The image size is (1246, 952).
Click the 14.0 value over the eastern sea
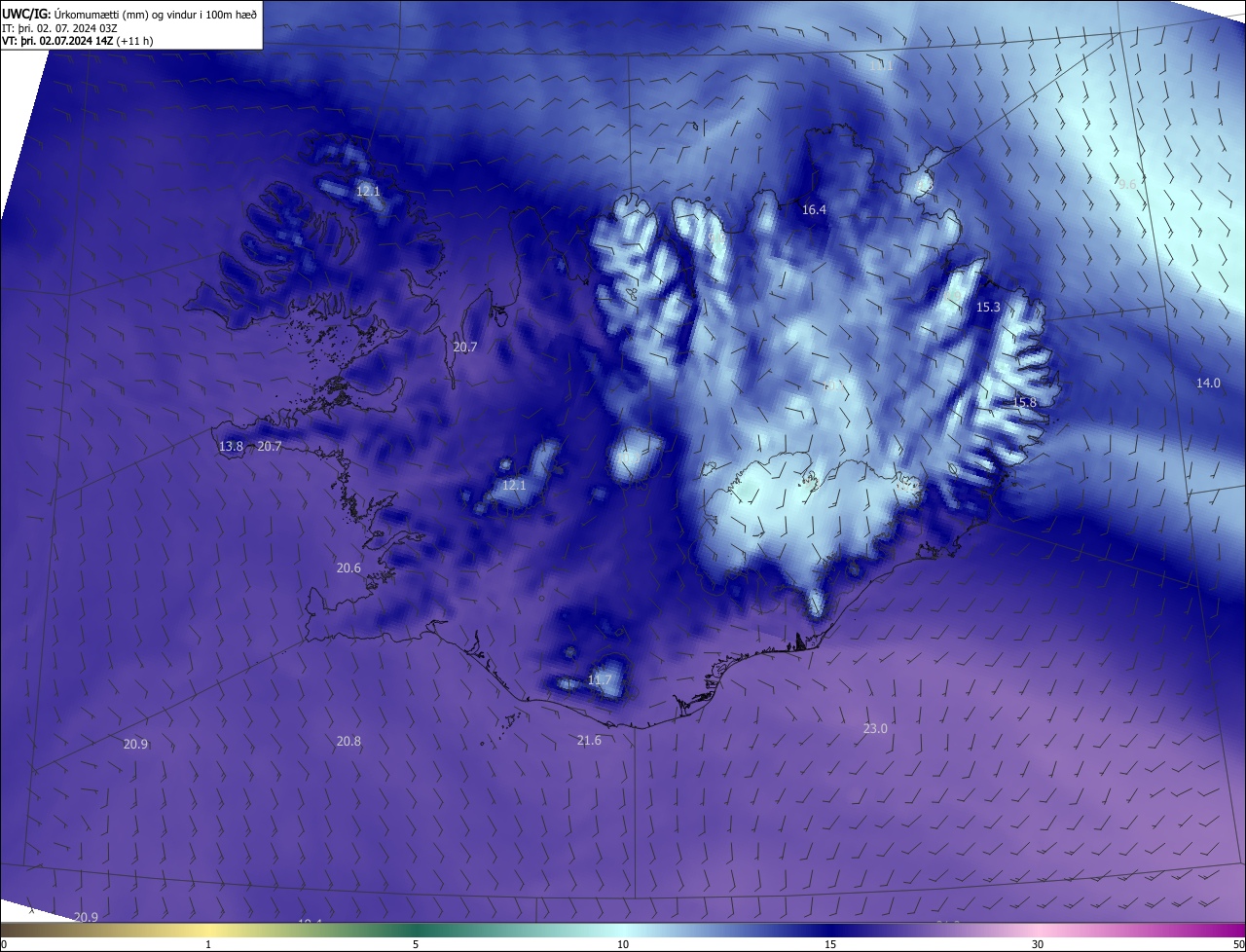pos(1208,384)
